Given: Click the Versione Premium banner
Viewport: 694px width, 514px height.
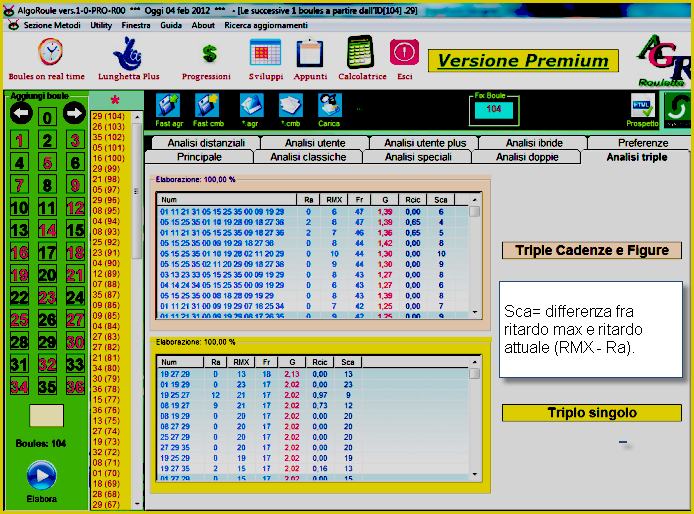Looking at the screenshot, I should click(523, 61).
